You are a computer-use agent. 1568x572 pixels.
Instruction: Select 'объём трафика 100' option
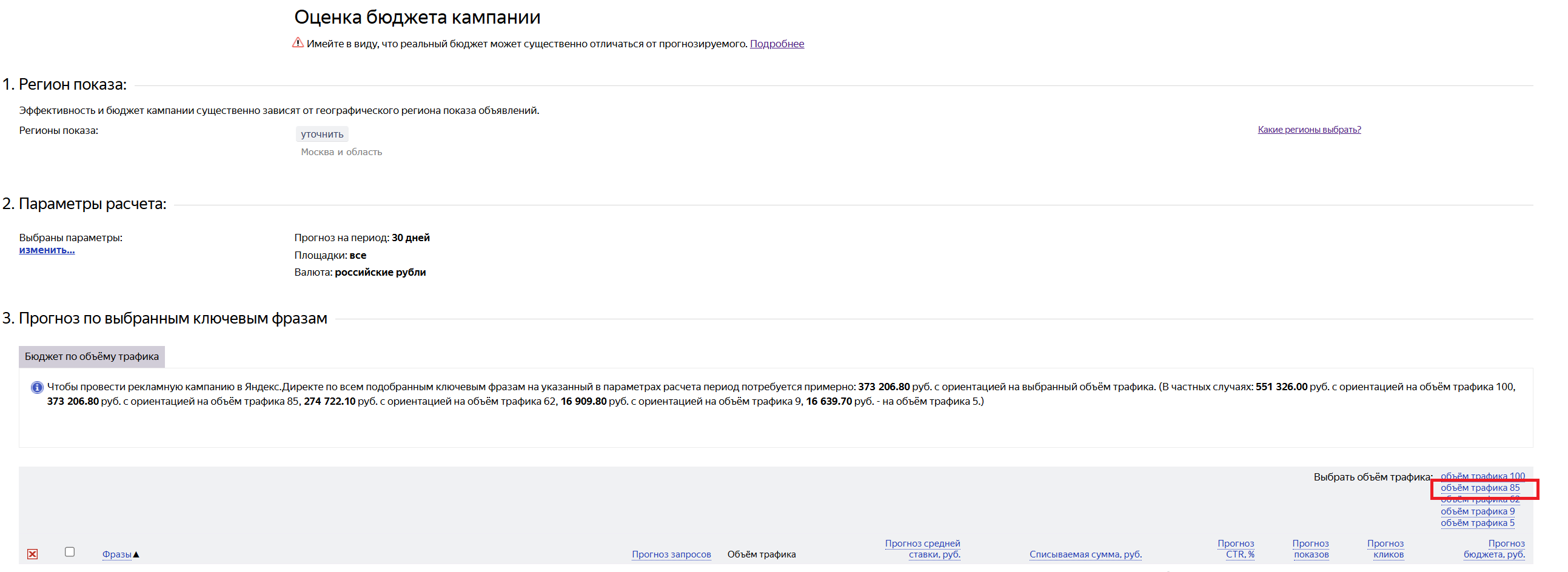[1482, 476]
